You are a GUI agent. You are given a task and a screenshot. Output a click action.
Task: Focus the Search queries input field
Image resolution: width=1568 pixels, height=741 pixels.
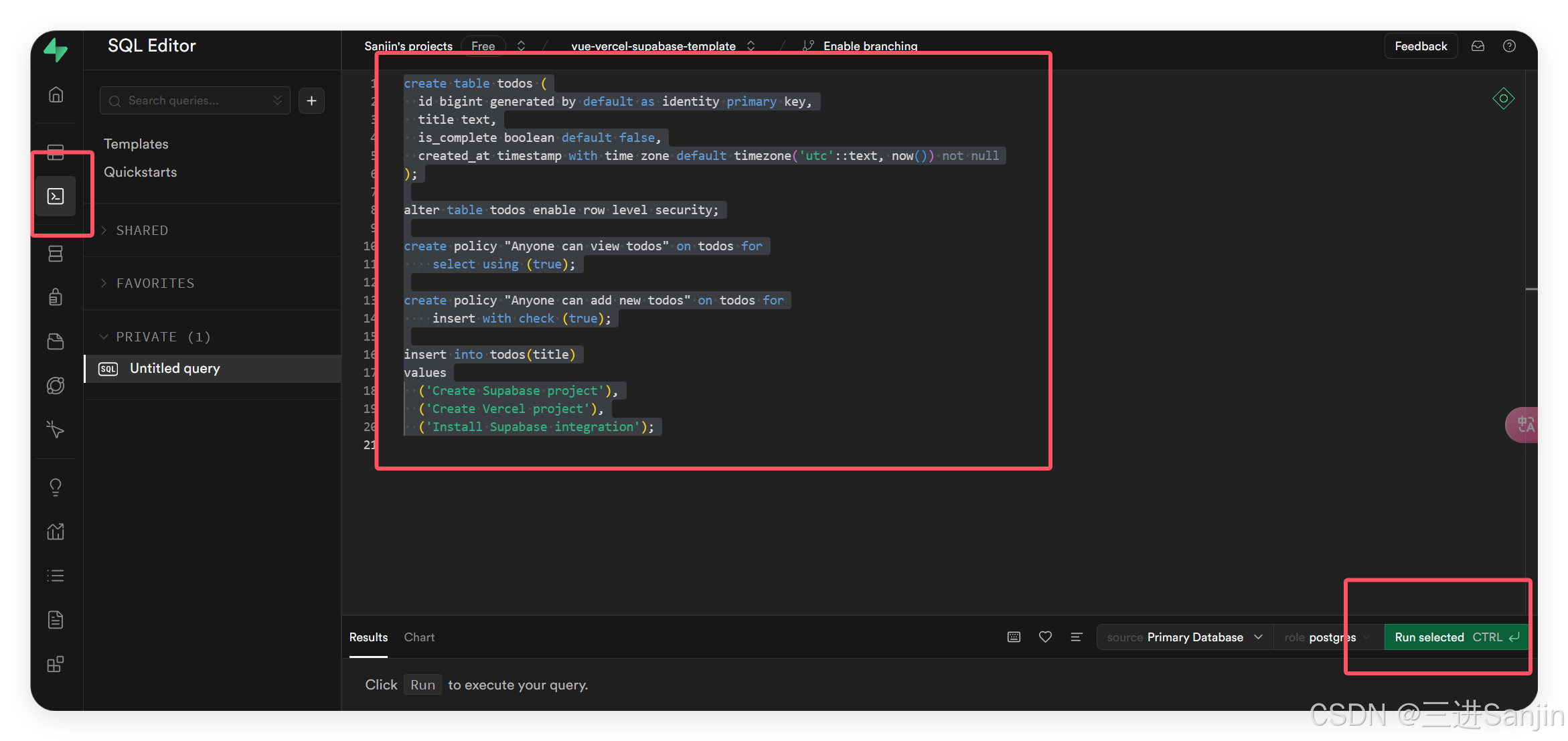[x=194, y=100]
